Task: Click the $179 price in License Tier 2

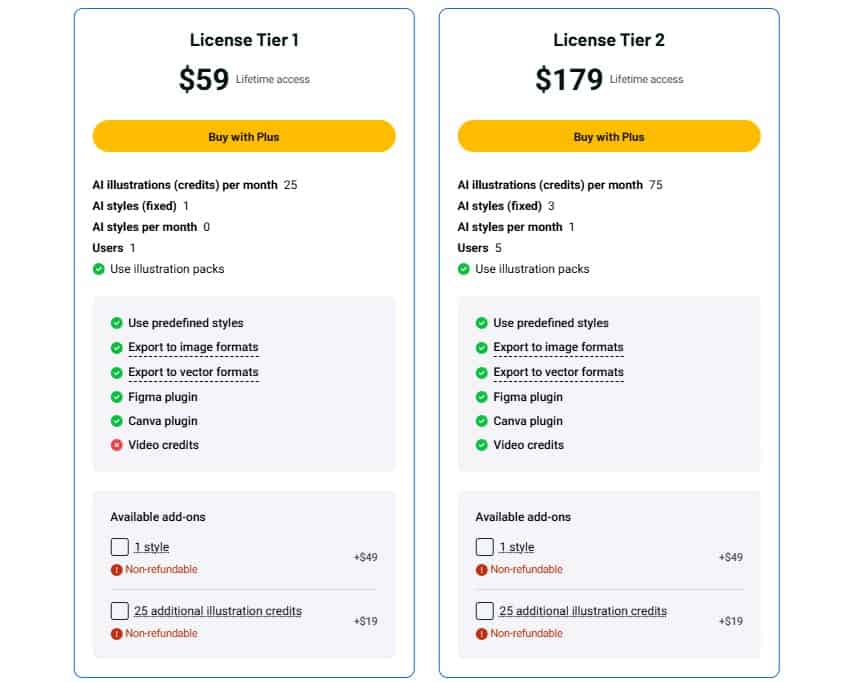Action: pyautogui.click(x=569, y=80)
